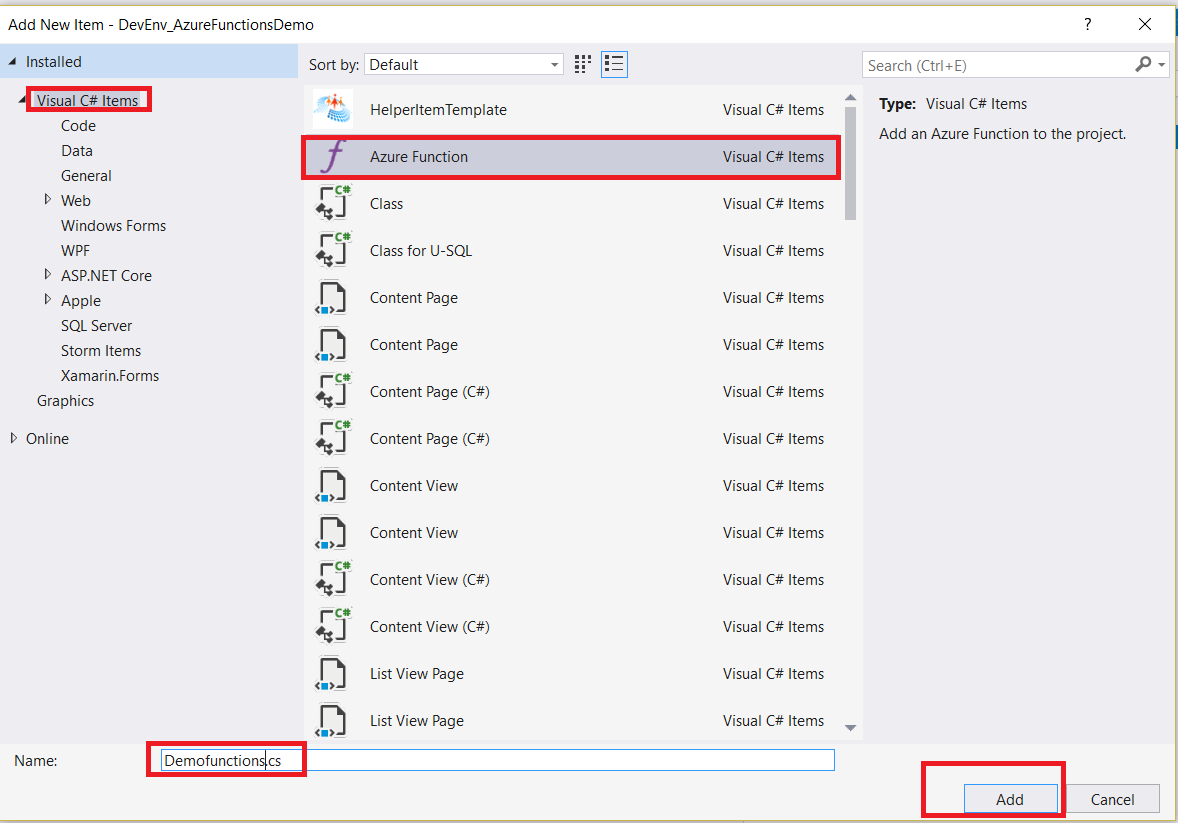Select the WPF category

[75, 250]
